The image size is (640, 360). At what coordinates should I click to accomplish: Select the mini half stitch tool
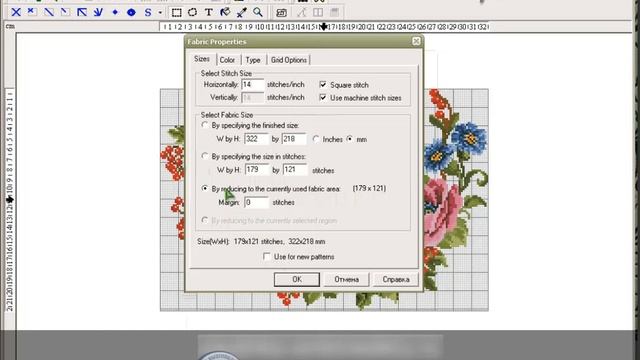[65, 12]
